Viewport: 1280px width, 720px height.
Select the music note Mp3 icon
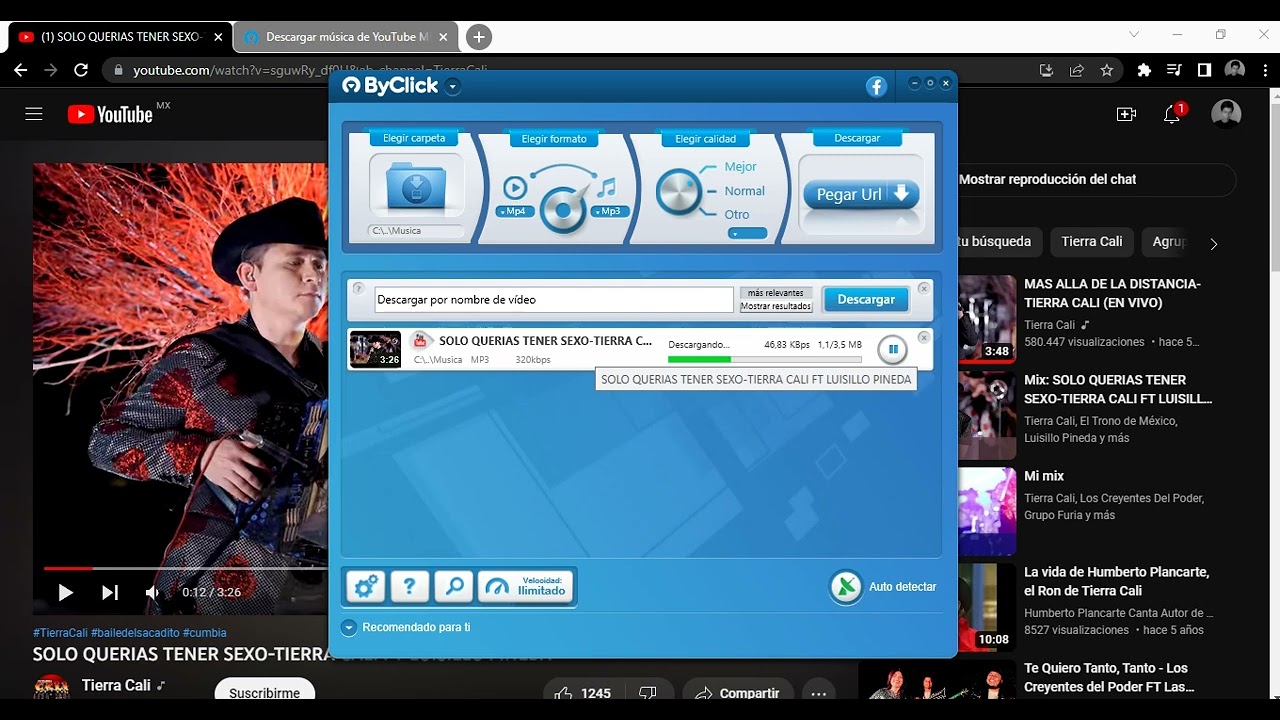(606, 187)
